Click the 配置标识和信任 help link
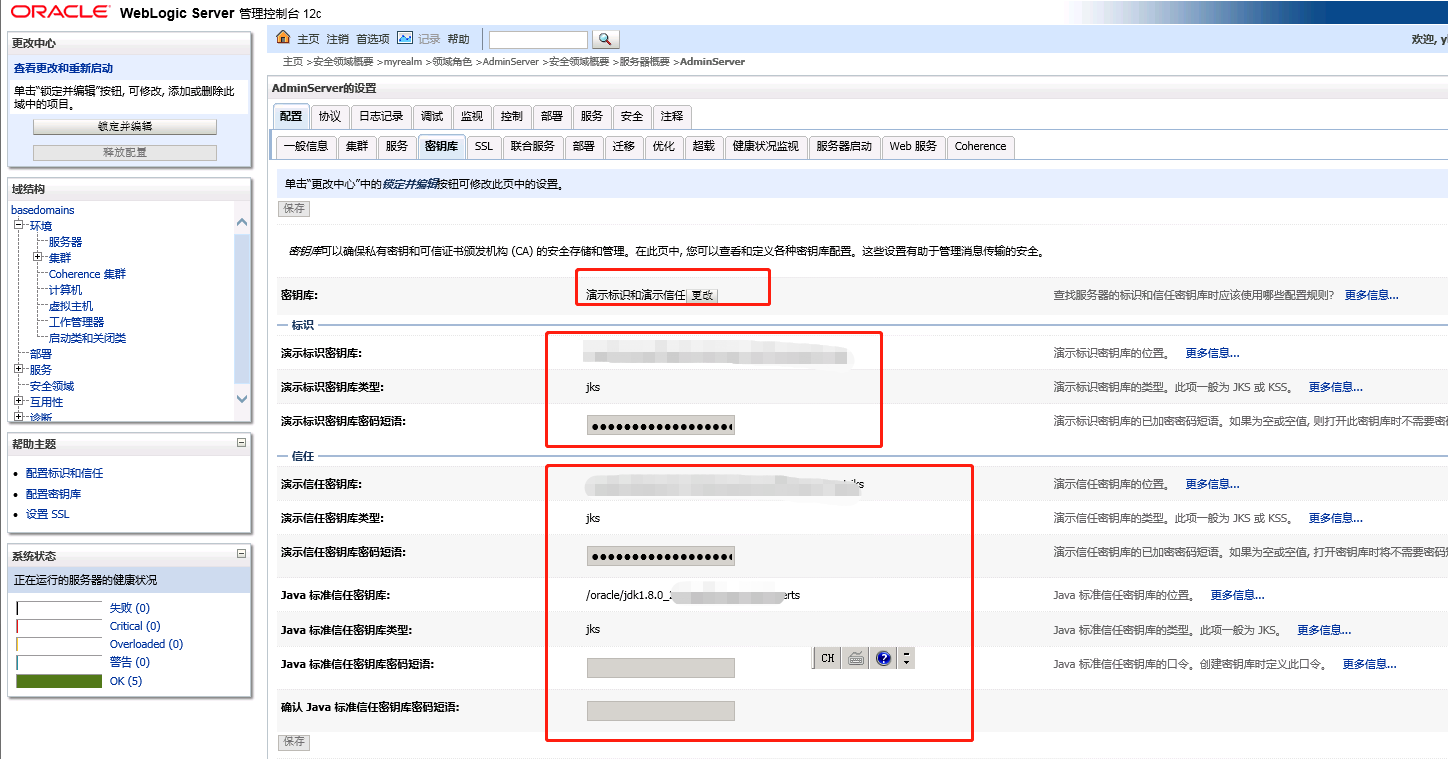1448x759 pixels. click(x=65, y=473)
